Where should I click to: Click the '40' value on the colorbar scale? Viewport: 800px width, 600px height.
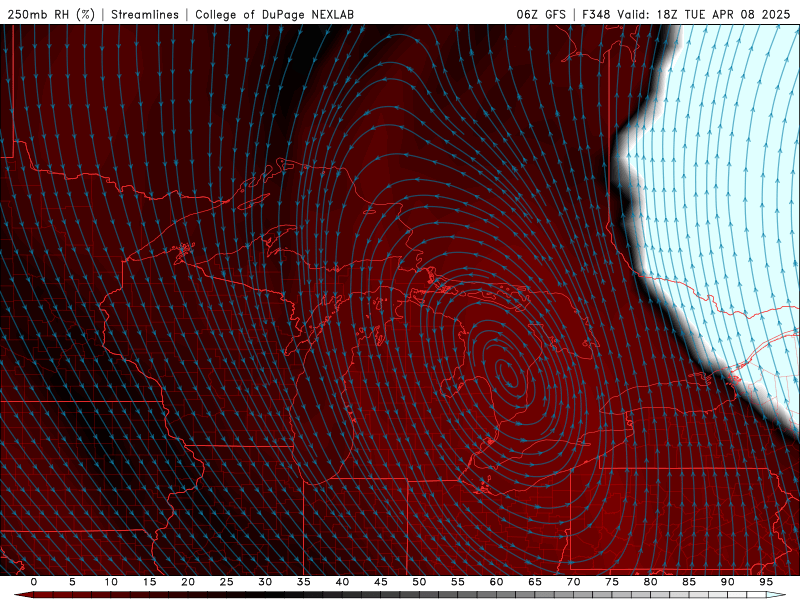(x=342, y=582)
